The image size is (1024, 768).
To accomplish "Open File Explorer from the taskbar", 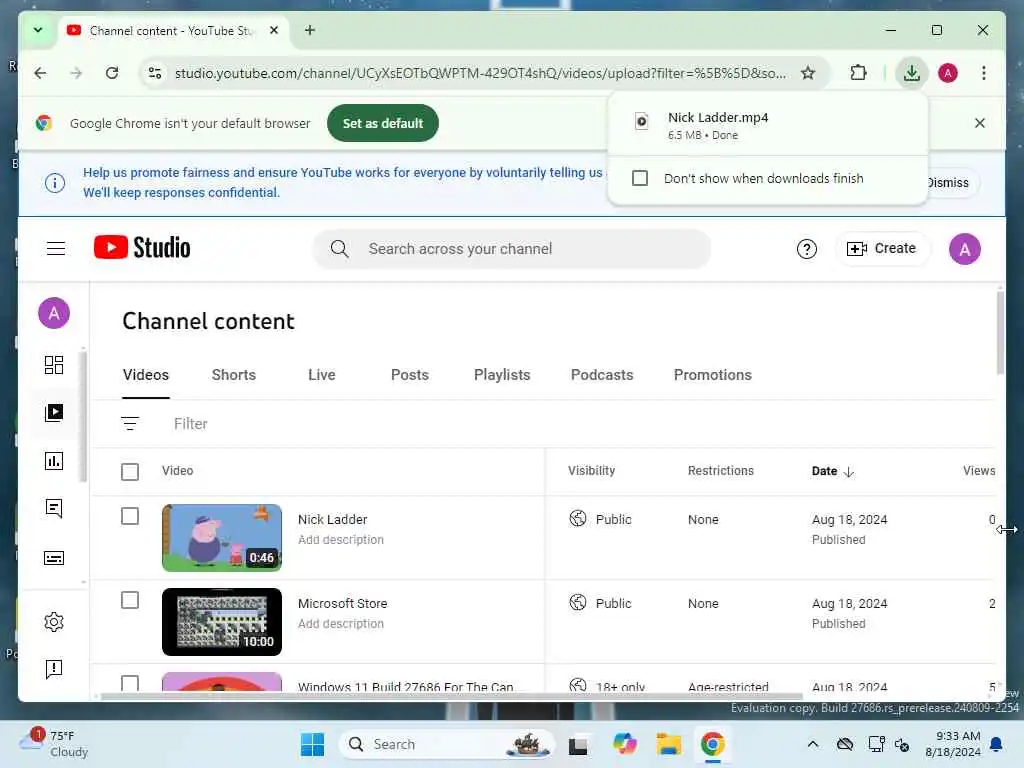I will point(669,744).
